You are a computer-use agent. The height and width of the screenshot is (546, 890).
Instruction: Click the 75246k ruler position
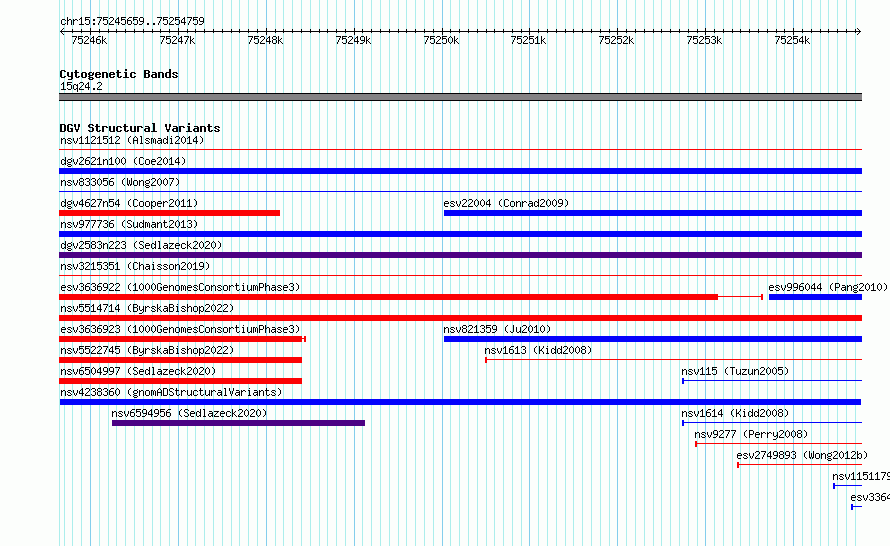pyautogui.click(x=89, y=40)
